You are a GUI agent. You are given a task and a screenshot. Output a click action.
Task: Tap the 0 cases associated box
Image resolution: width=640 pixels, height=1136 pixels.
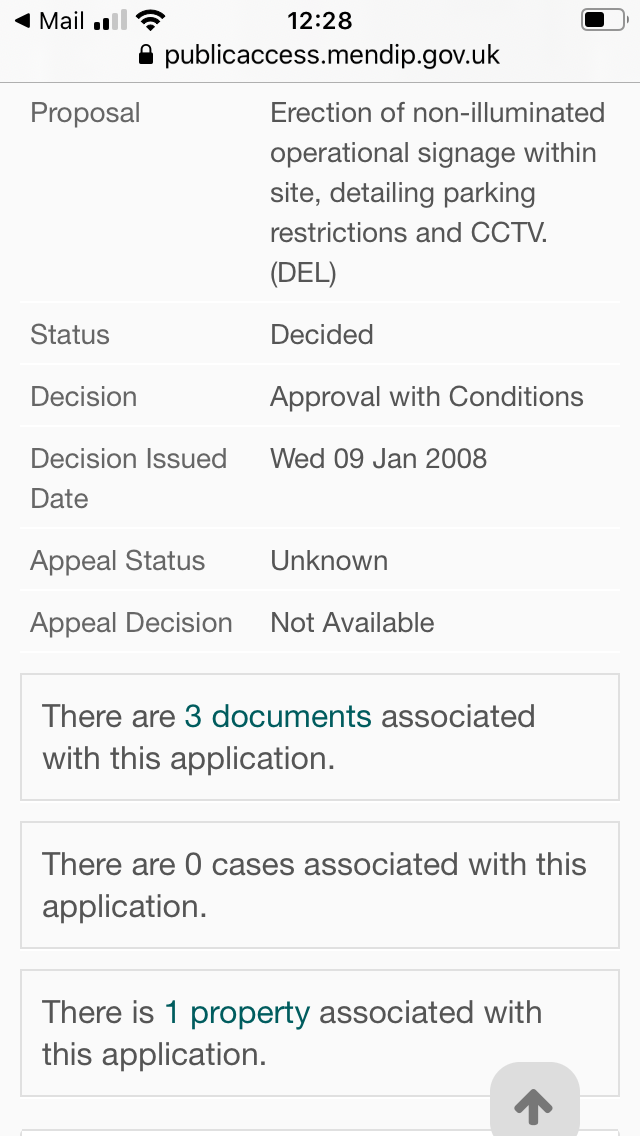click(320, 885)
